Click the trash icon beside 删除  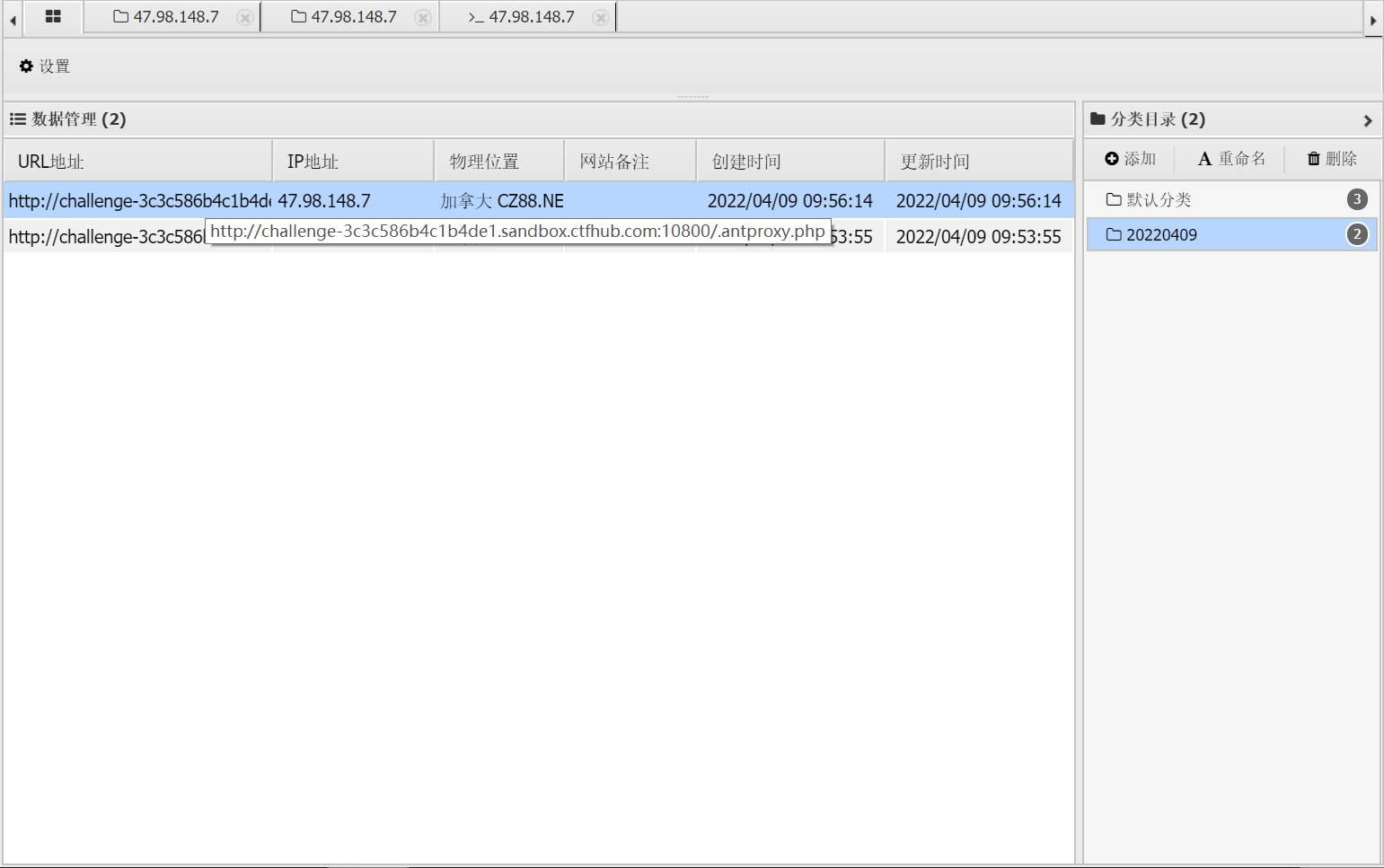tap(1312, 158)
